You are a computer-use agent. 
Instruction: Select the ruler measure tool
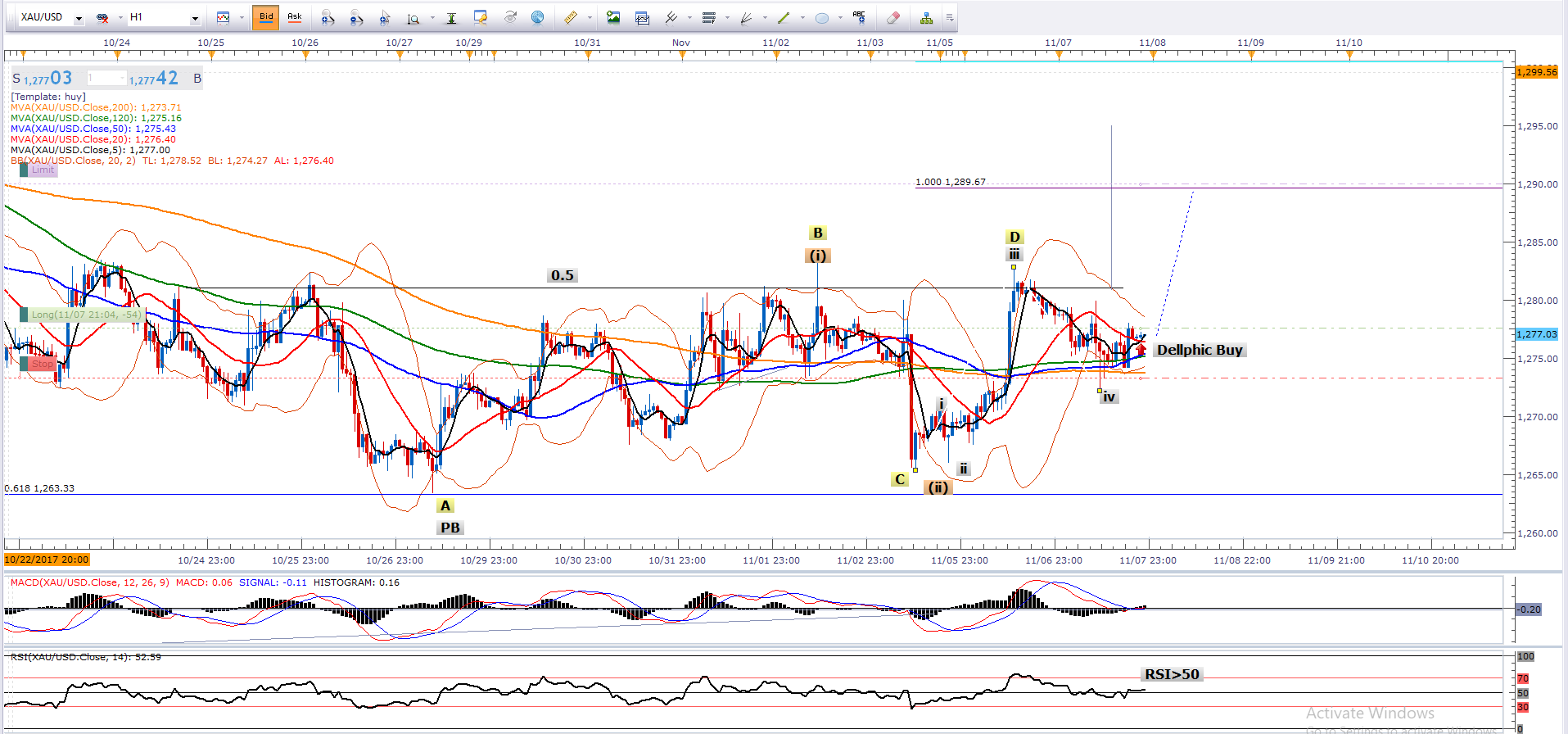click(x=571, y=17)
